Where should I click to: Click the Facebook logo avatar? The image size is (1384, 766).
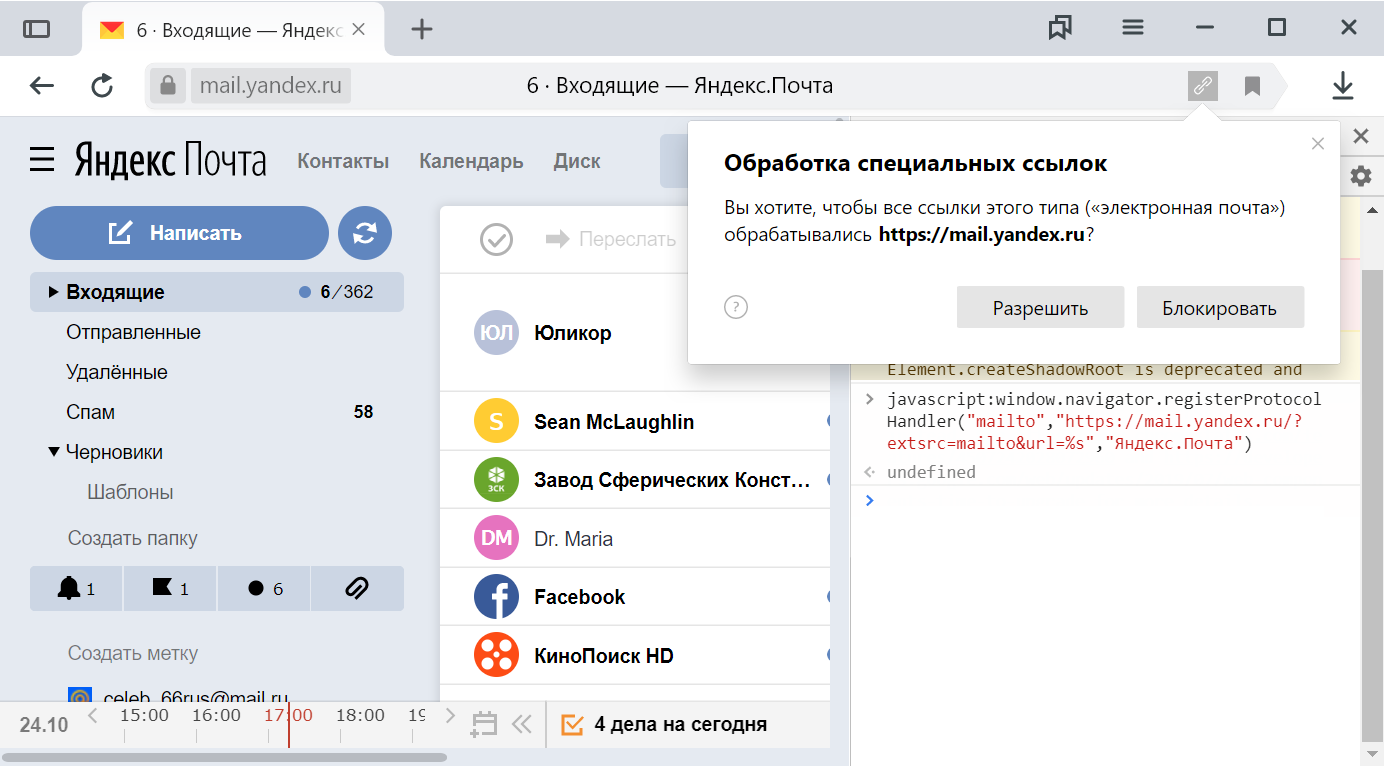tap(497, 597)
